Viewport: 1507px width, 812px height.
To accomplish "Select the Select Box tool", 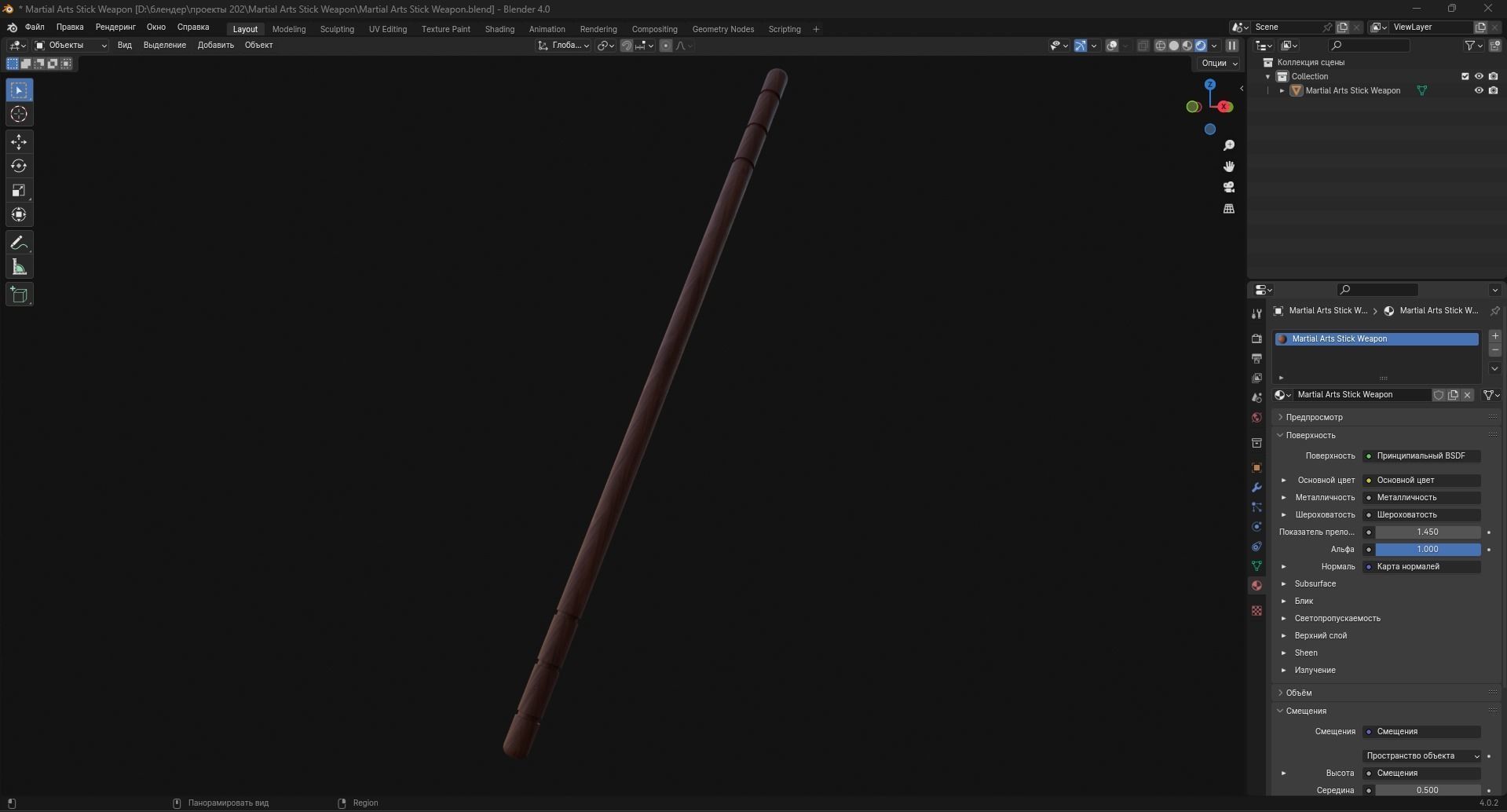I will pos(19,90).
